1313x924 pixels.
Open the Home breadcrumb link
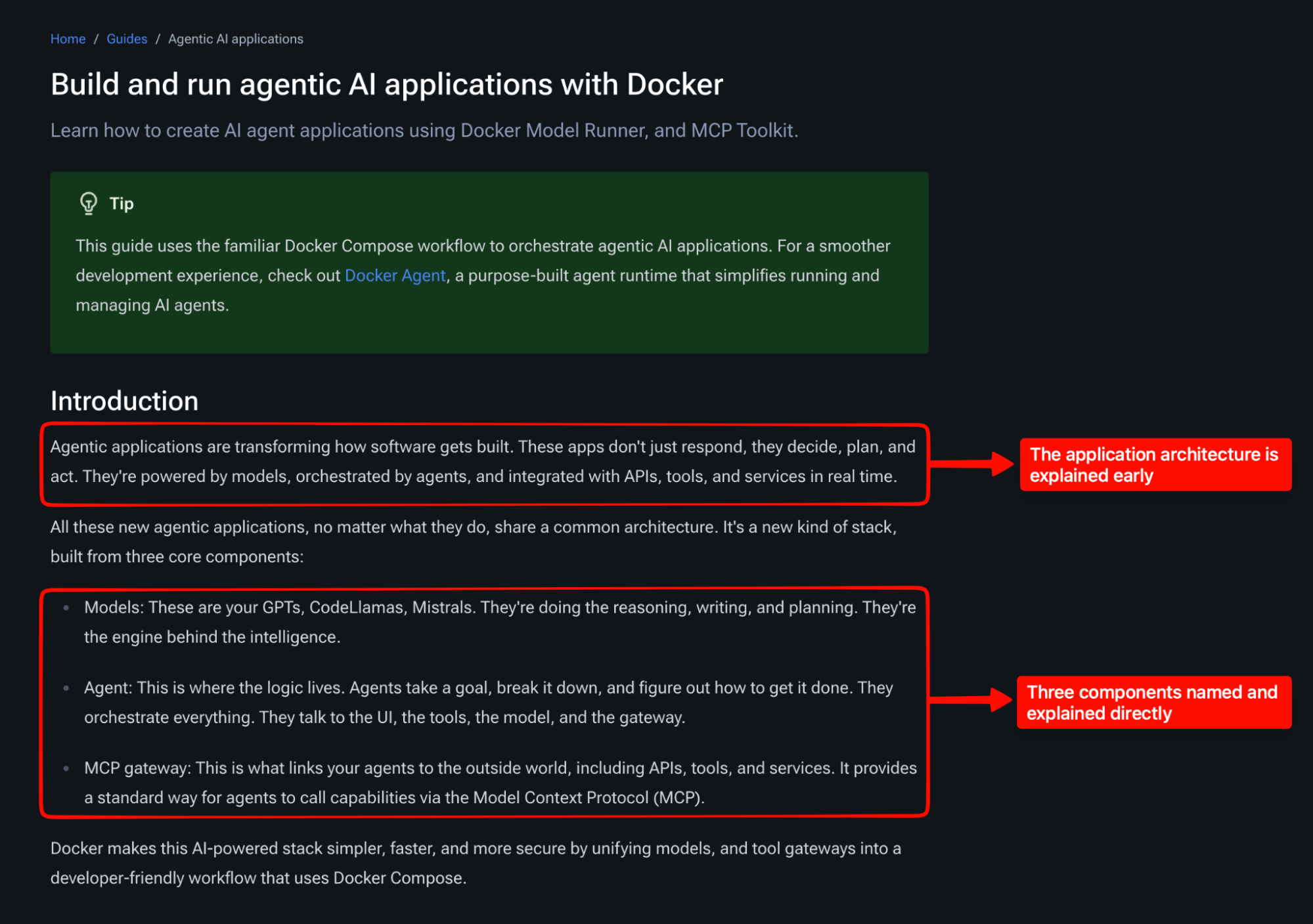click(68, 39)
